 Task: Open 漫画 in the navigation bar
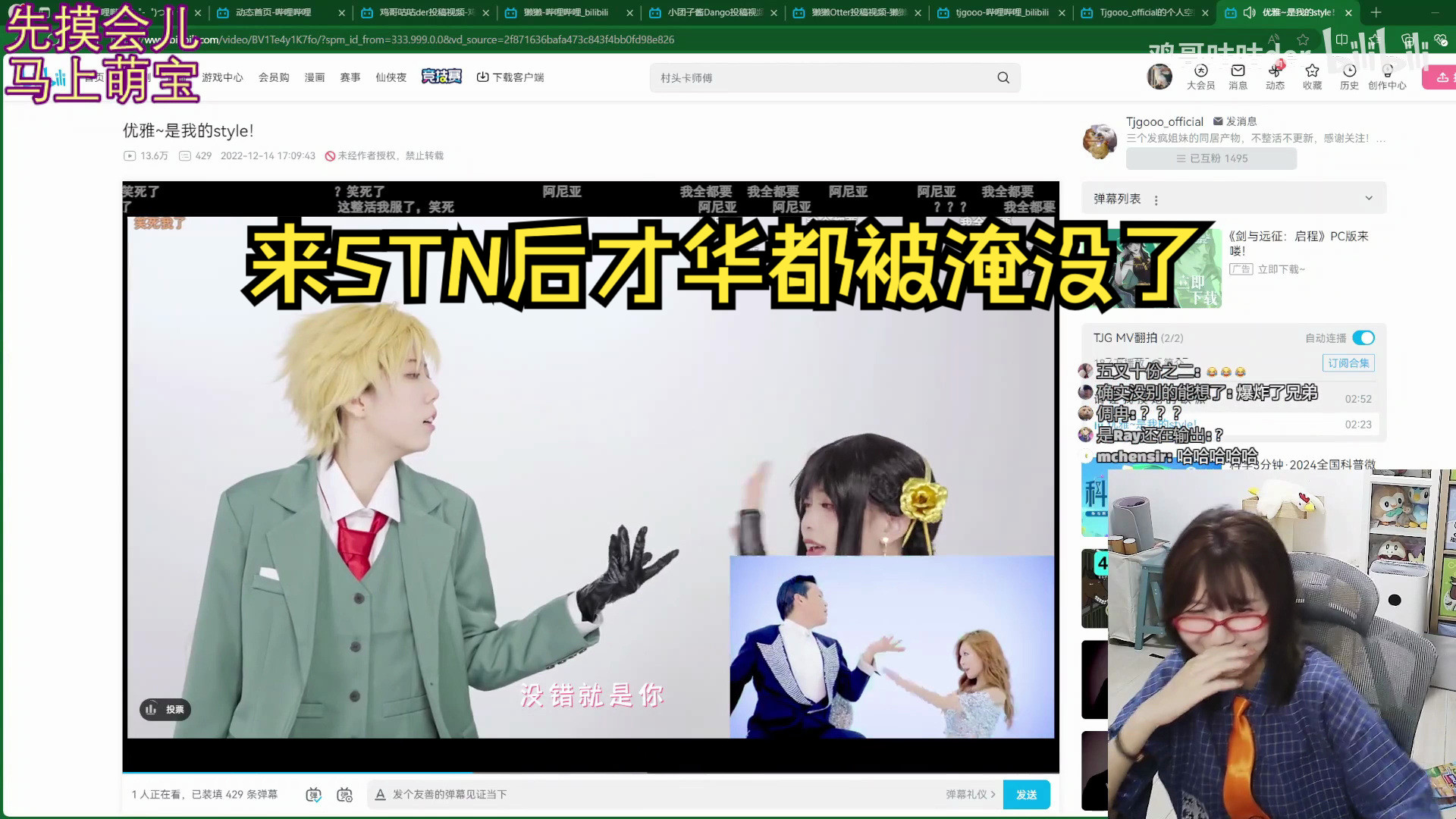(315, 77)
